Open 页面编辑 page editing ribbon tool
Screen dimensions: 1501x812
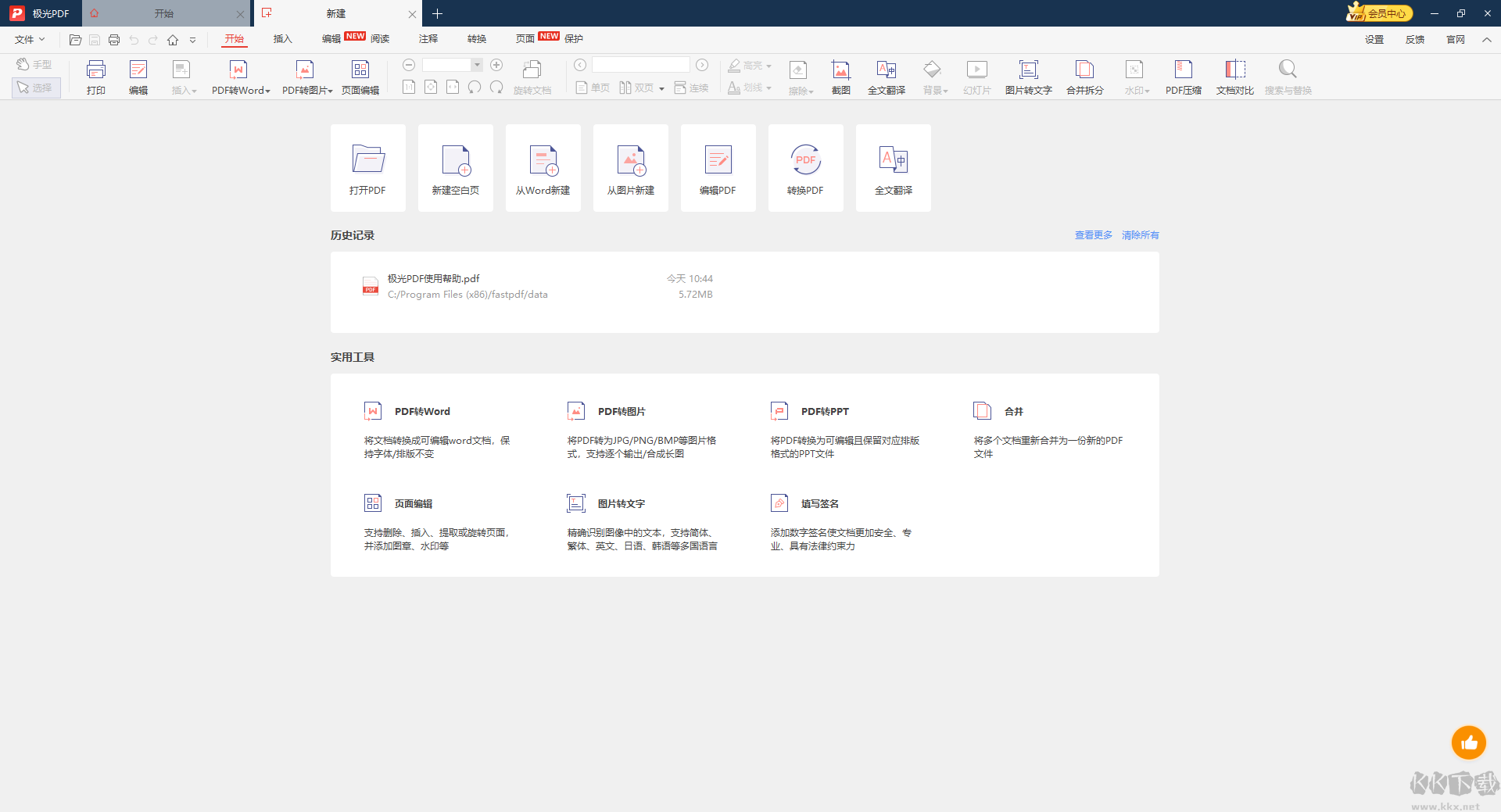(360, 77)
